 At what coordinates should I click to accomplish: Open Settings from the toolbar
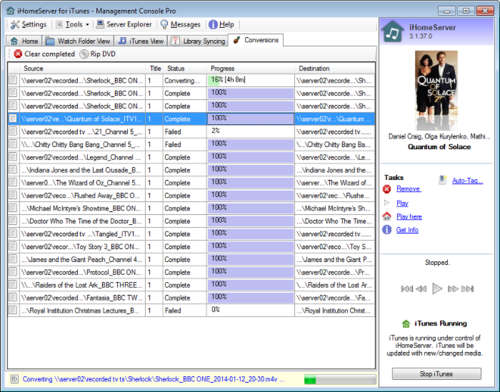tap(28, 24)
